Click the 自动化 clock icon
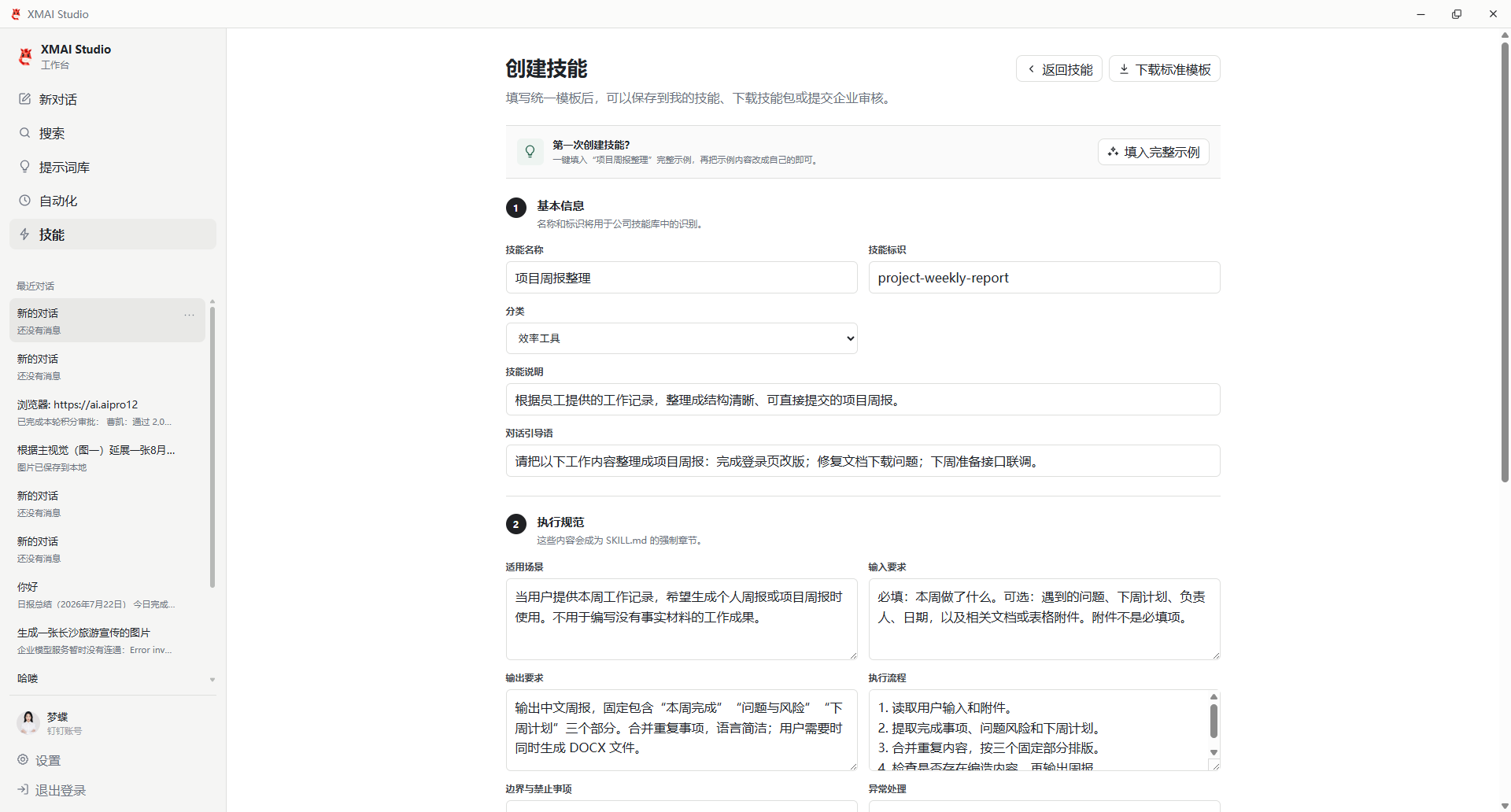 25,201
